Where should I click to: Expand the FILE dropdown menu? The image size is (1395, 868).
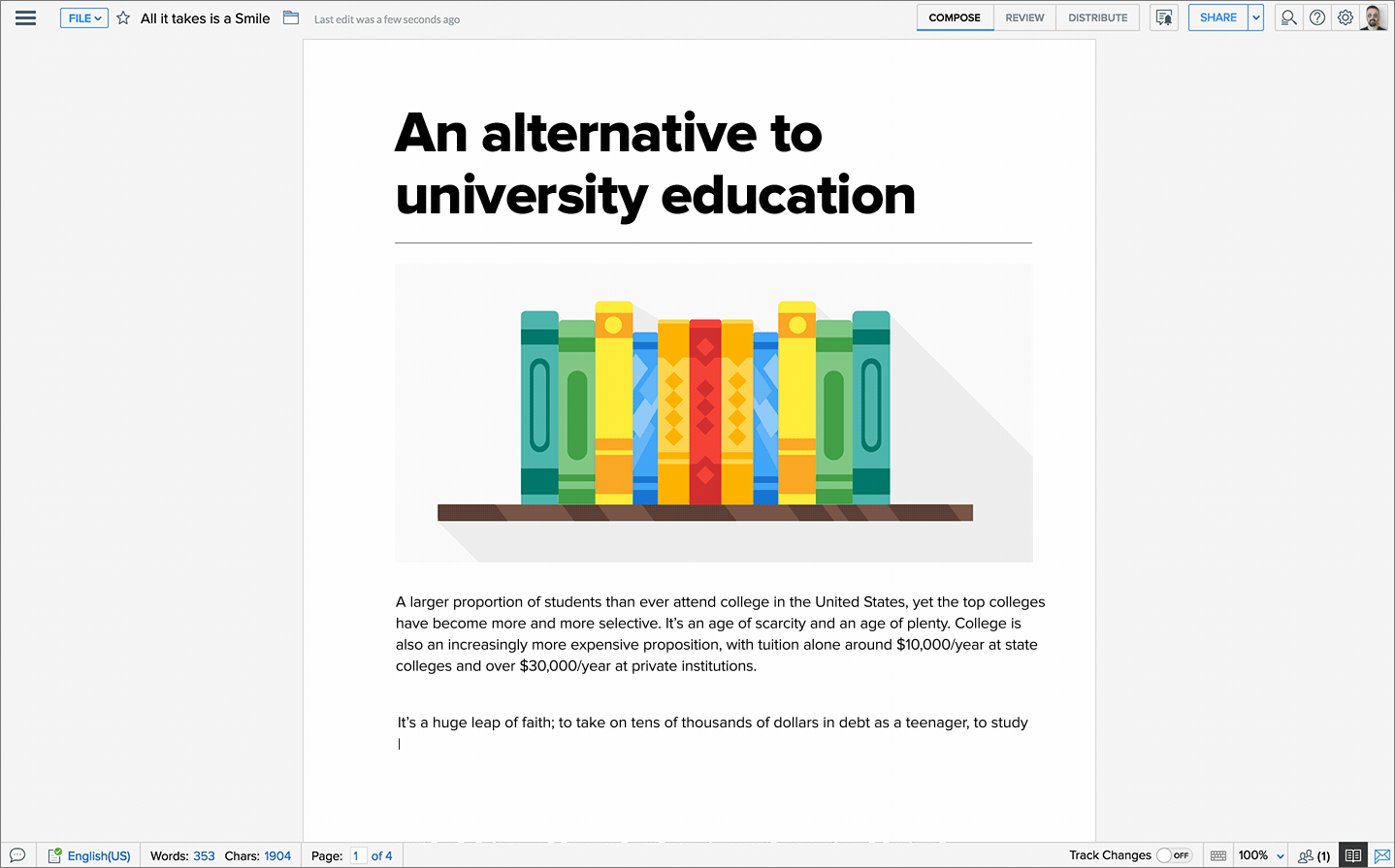[x=84, y=18]
